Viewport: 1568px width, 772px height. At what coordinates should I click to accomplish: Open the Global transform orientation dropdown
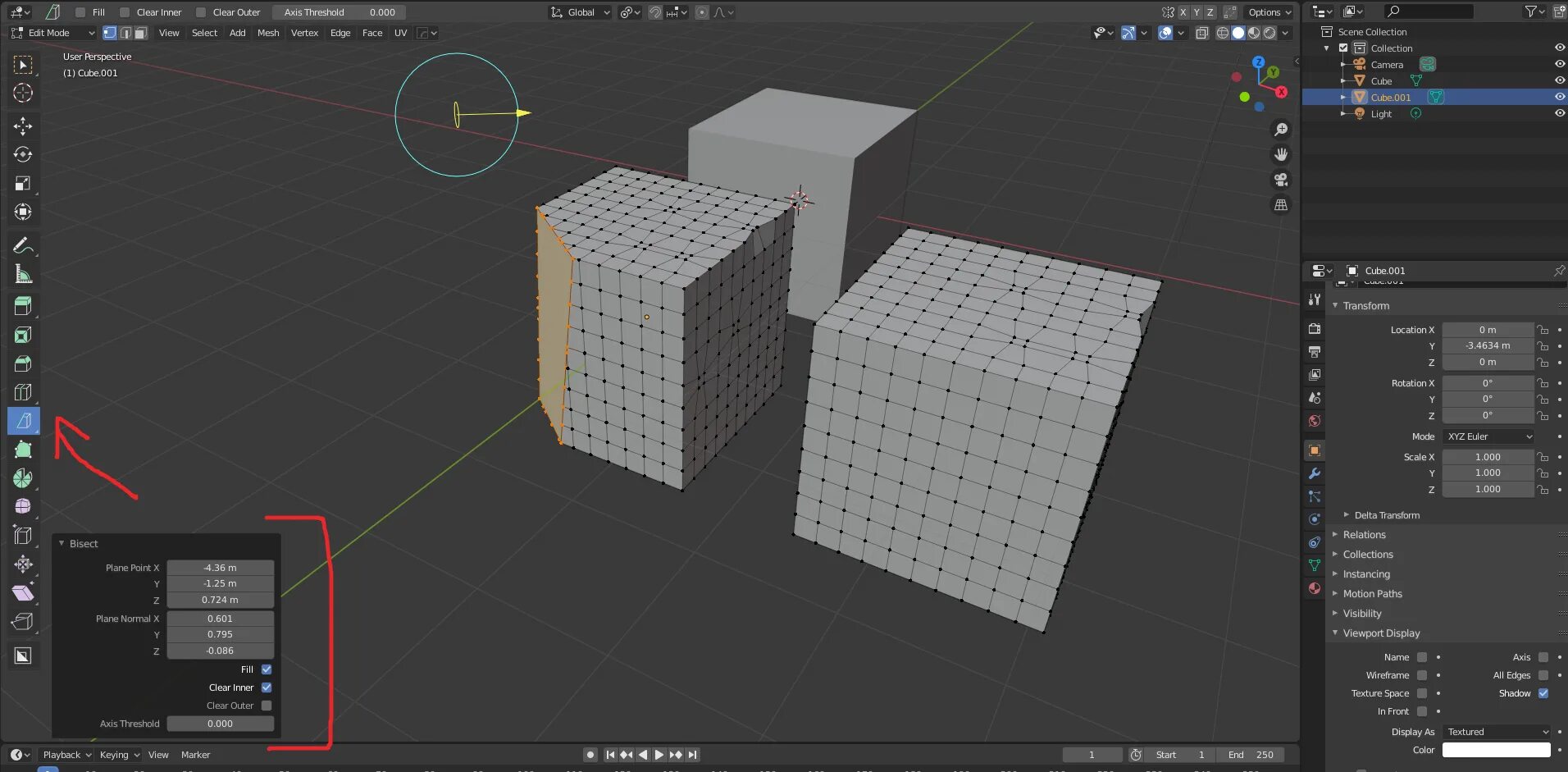coord(581,12)
